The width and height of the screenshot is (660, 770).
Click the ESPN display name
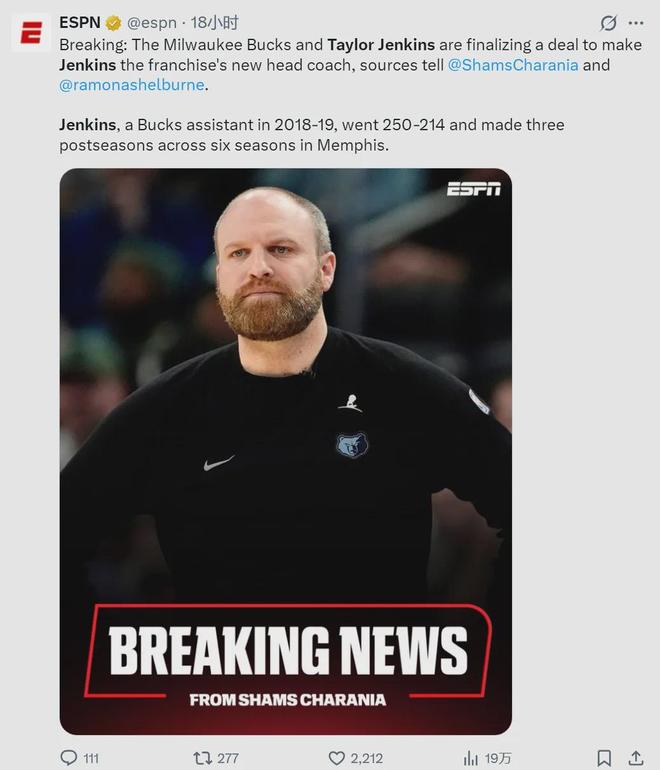(80, 23)
